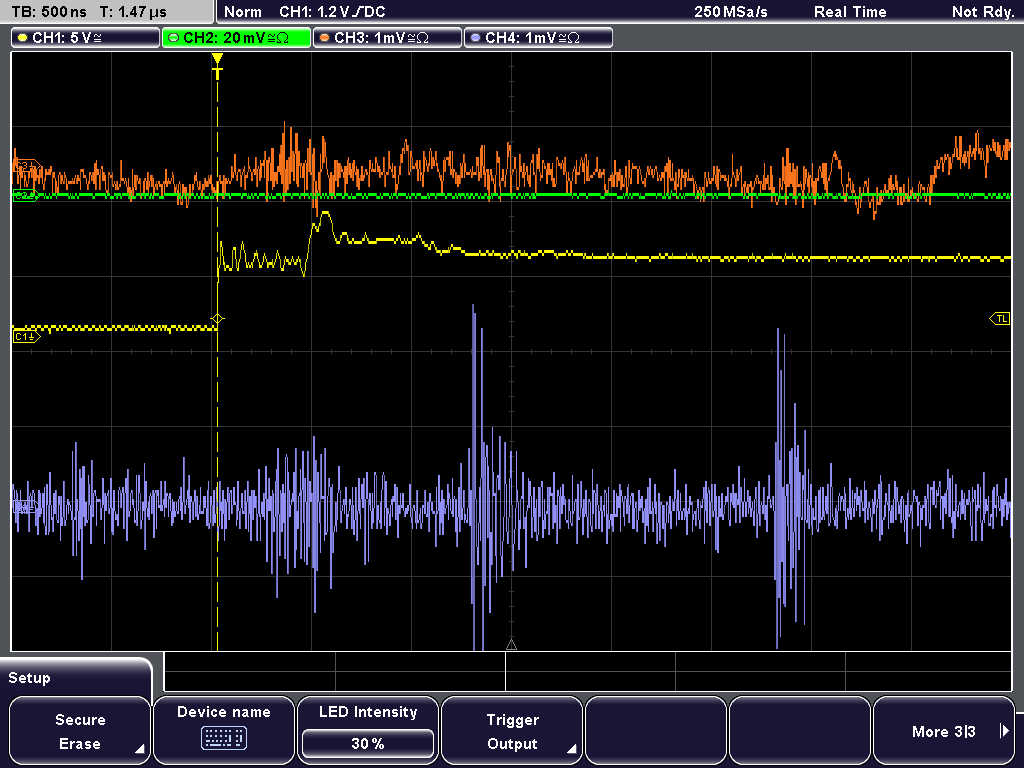This screenshot has height=768, width=1024.
Task: Adjust the LED Intensity 30 % value
Action: click(x=368, y=744)
